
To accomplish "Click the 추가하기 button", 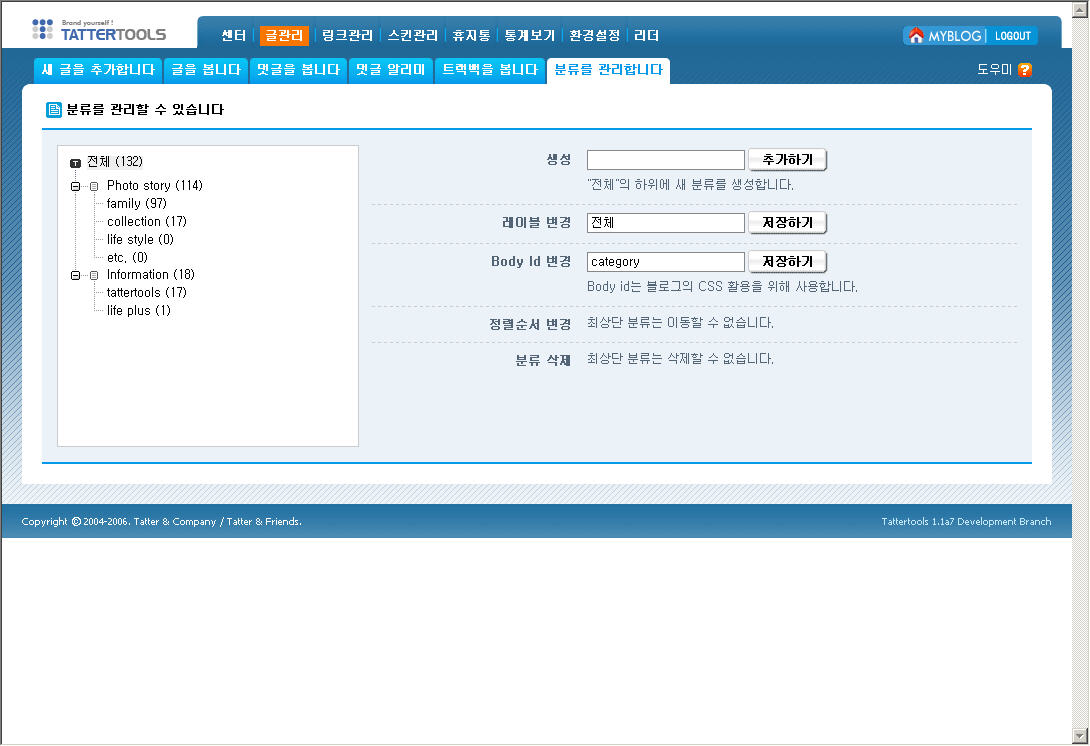I will [x=787, y=160].
